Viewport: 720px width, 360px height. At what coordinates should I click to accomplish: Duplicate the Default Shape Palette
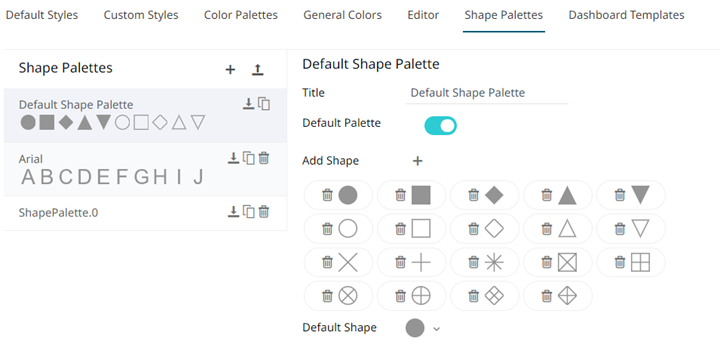pyautogui.click(x=264, y=104)
